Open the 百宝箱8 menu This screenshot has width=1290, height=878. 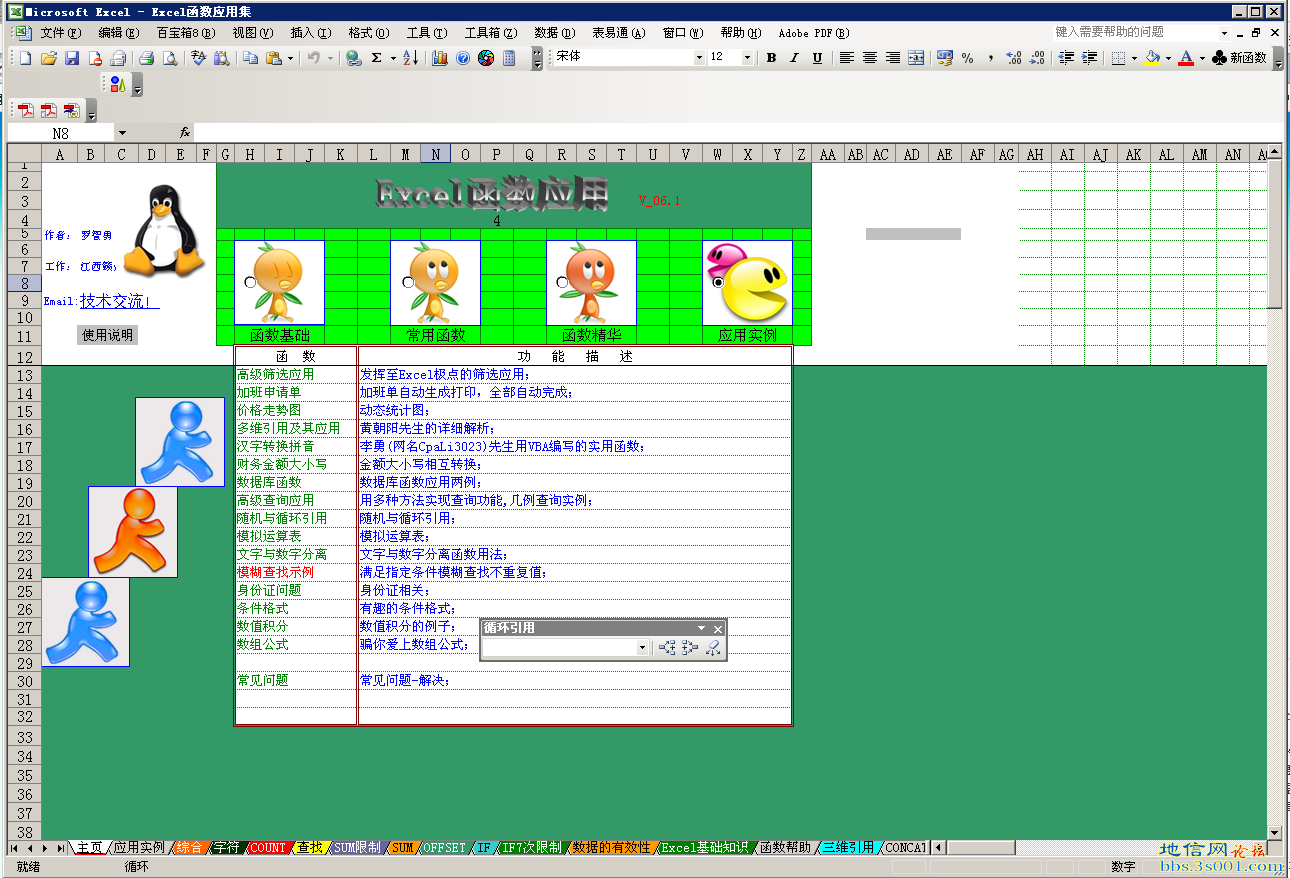point(186,33)
